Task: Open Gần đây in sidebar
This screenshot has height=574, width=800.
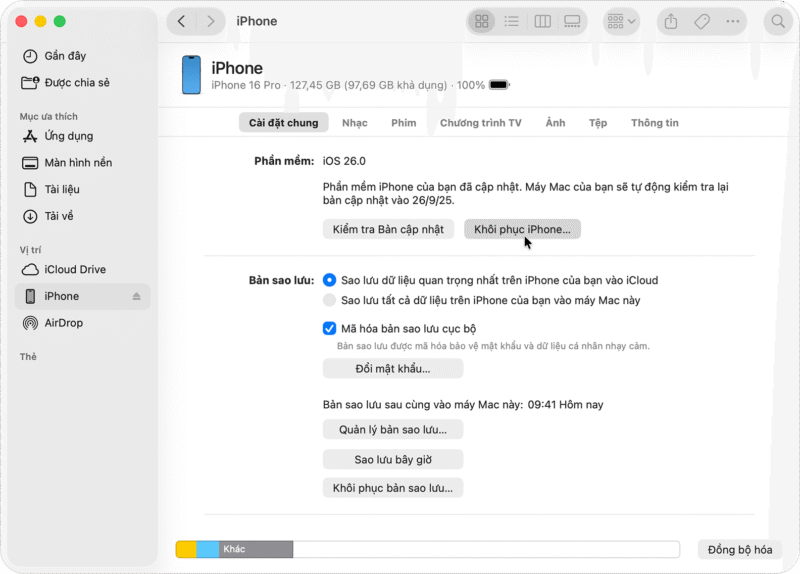Action: [x=83, y=56]
